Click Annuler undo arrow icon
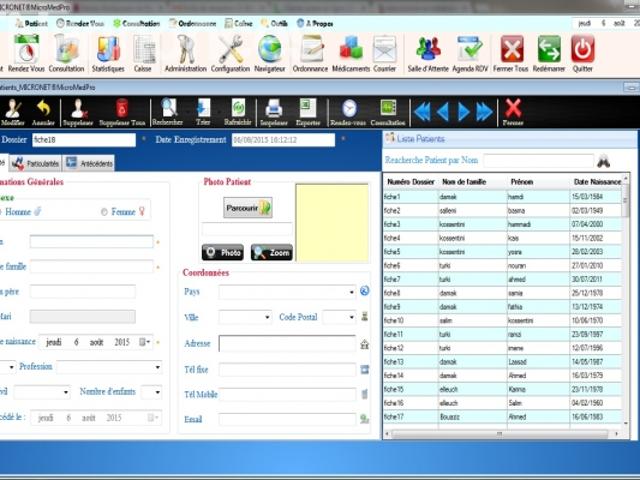Viewport: 640px width, 480px height. [43, 112]
